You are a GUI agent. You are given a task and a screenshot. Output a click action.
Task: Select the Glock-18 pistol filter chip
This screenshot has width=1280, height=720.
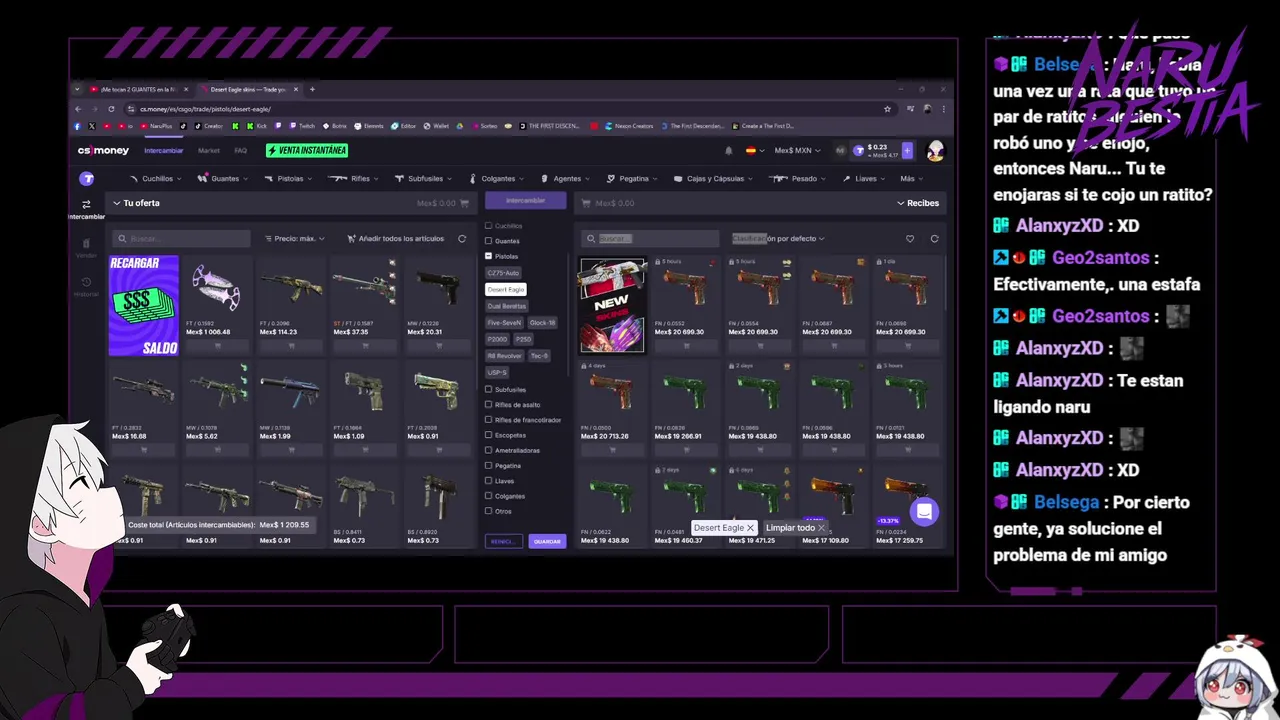coord(543,323)
